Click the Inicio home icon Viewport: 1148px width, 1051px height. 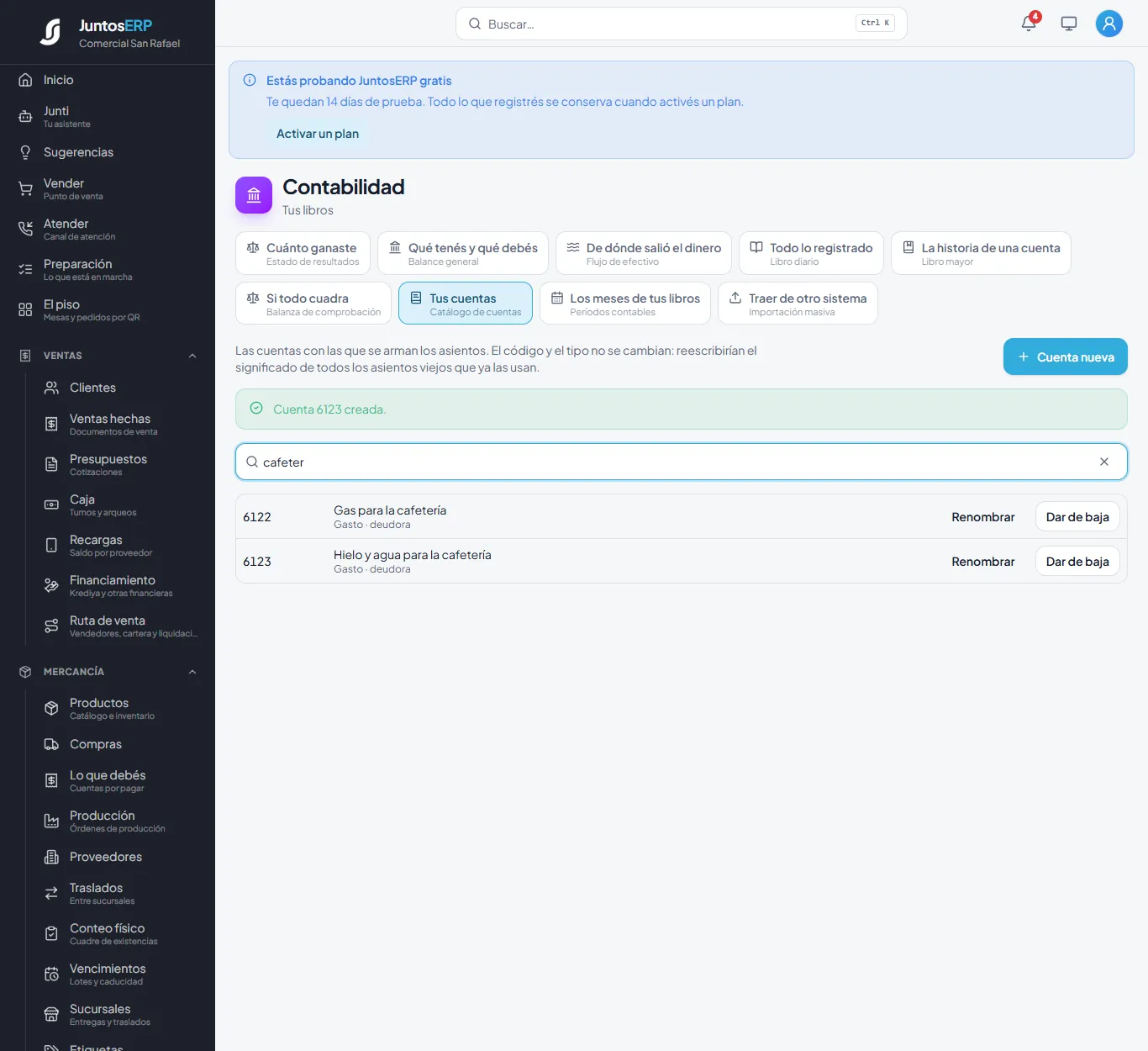[x=25, y=80]
